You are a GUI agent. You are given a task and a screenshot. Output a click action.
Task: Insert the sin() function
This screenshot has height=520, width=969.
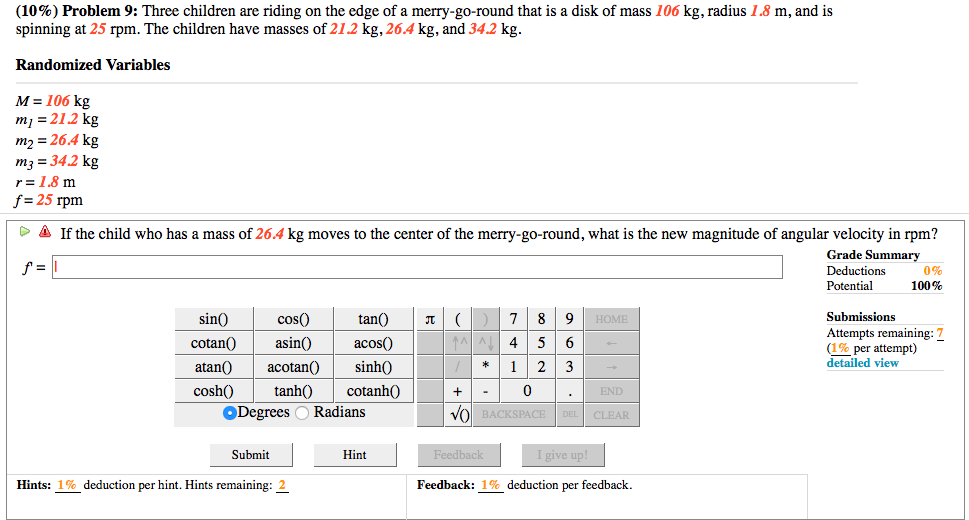pyautogui.click(x=214, y=319)
